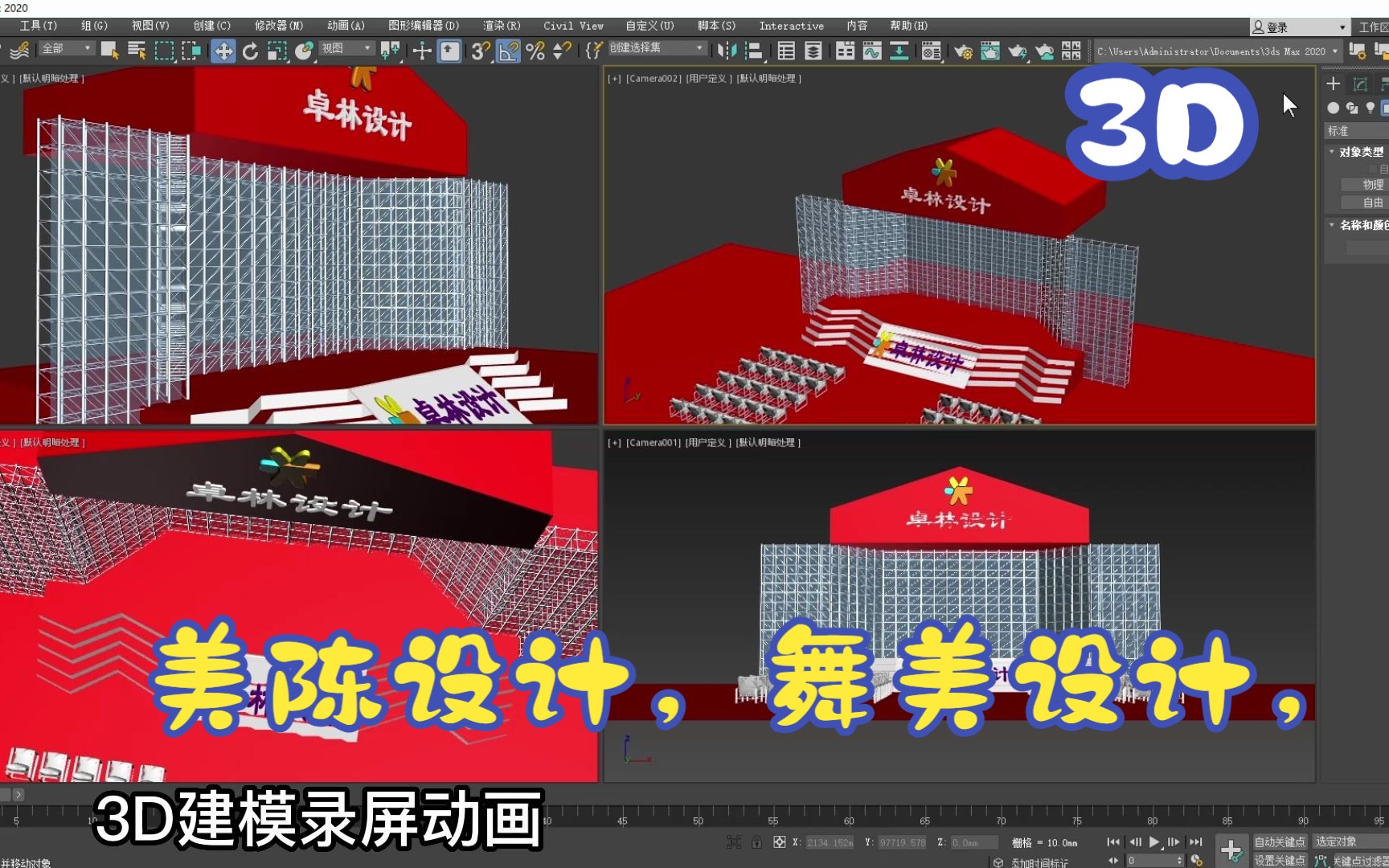
Task: Open reference coordinate 视图 dropdown
Action: pyautogui.click(x=346, y=49)
